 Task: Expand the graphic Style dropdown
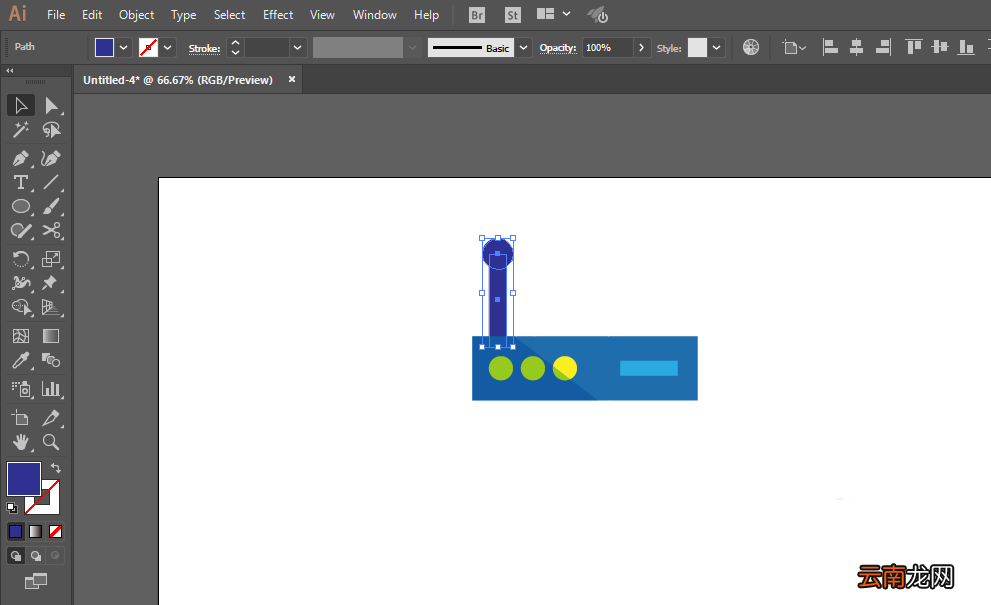(x=716, y=47)
